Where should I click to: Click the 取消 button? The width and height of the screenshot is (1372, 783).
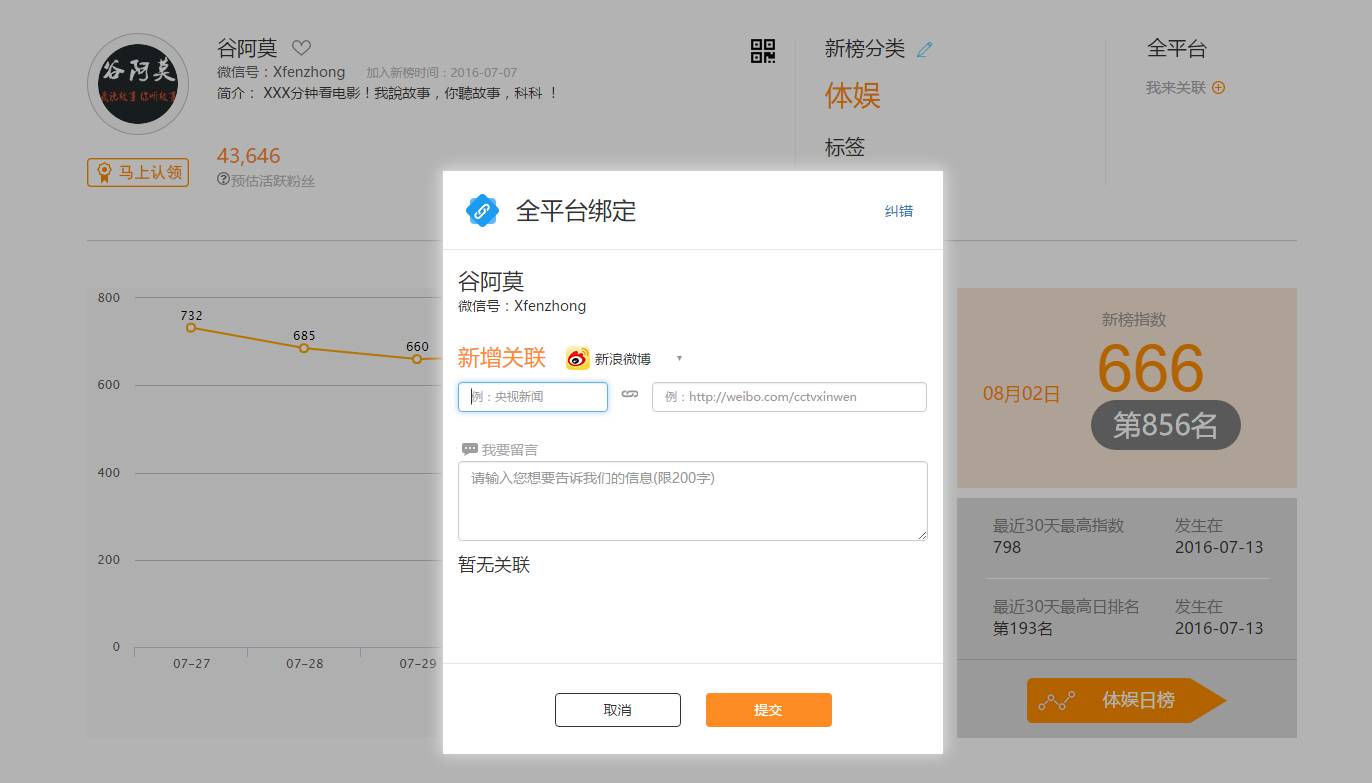pyautogui.click(x=617, y=710)
